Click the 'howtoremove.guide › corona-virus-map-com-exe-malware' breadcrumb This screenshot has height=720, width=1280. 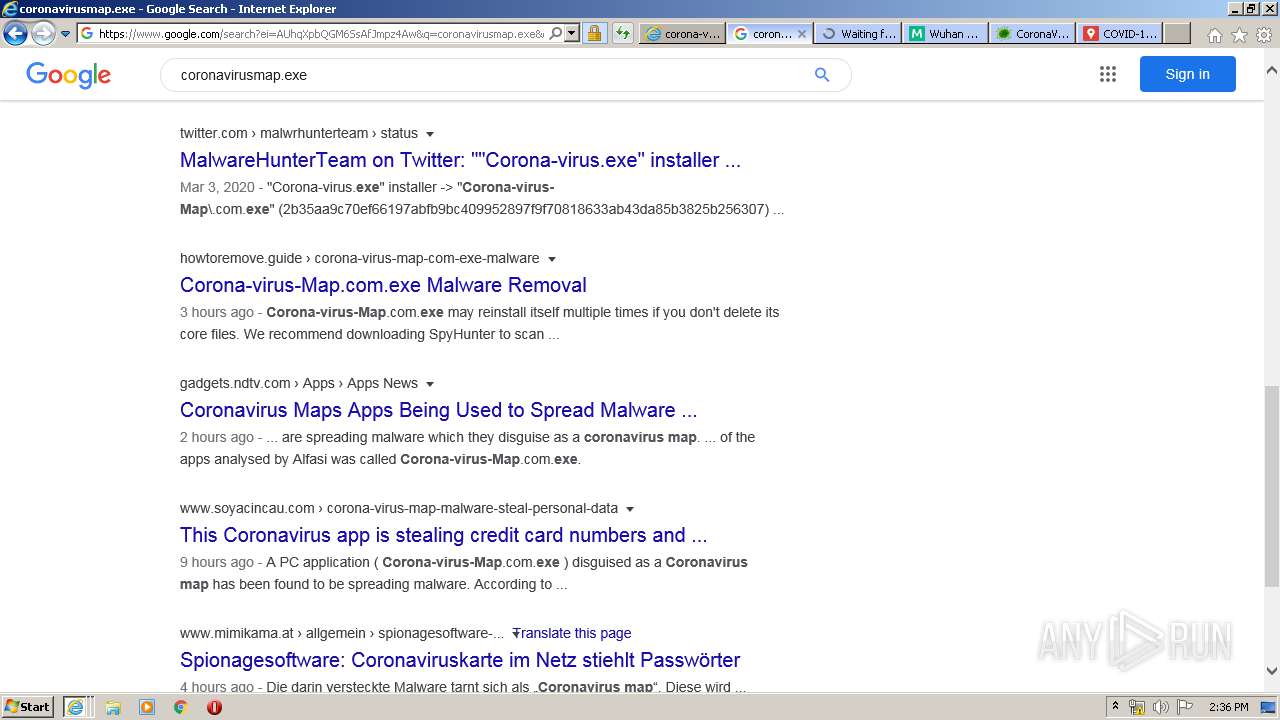click(360, 258)
